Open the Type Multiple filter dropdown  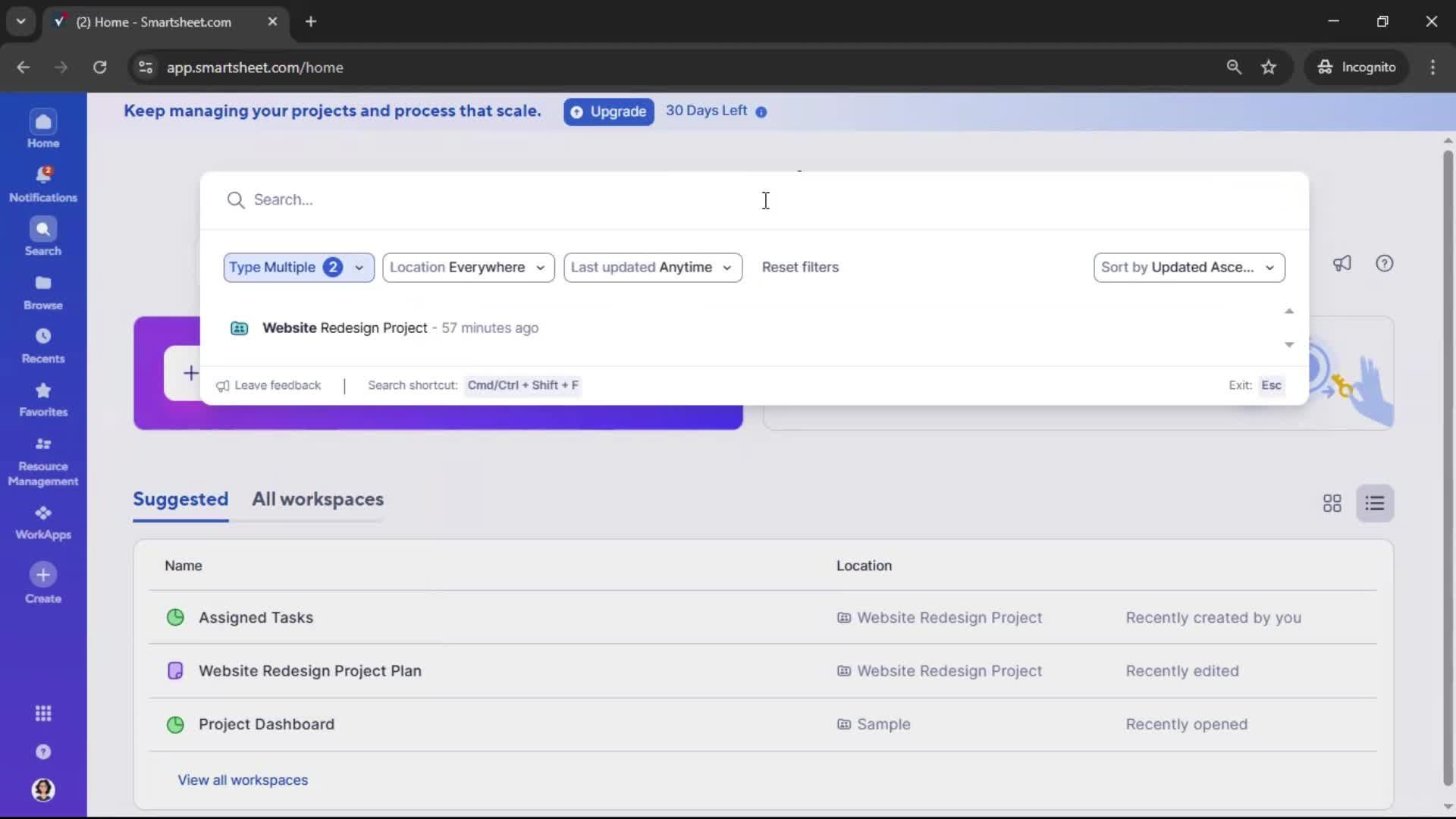(x=298, y=267)
